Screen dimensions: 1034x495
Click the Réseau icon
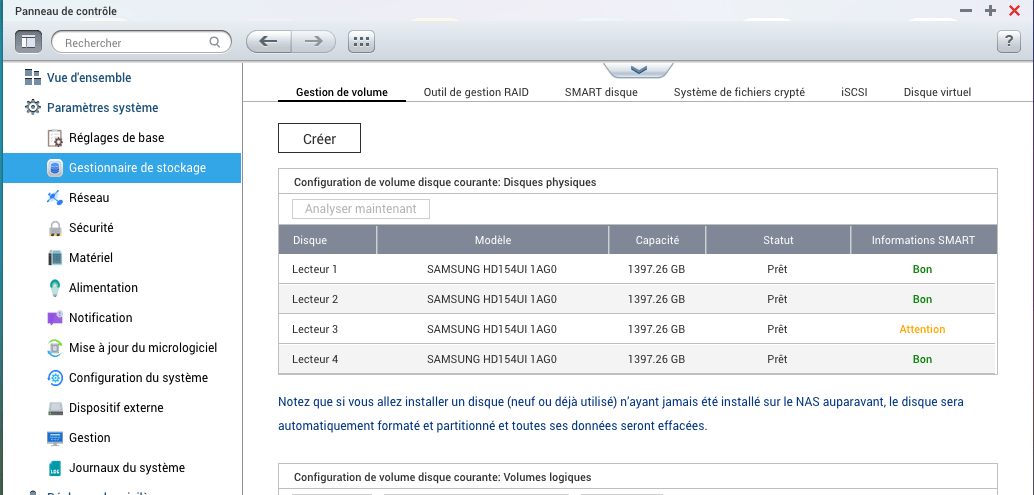tap(55, 198)
